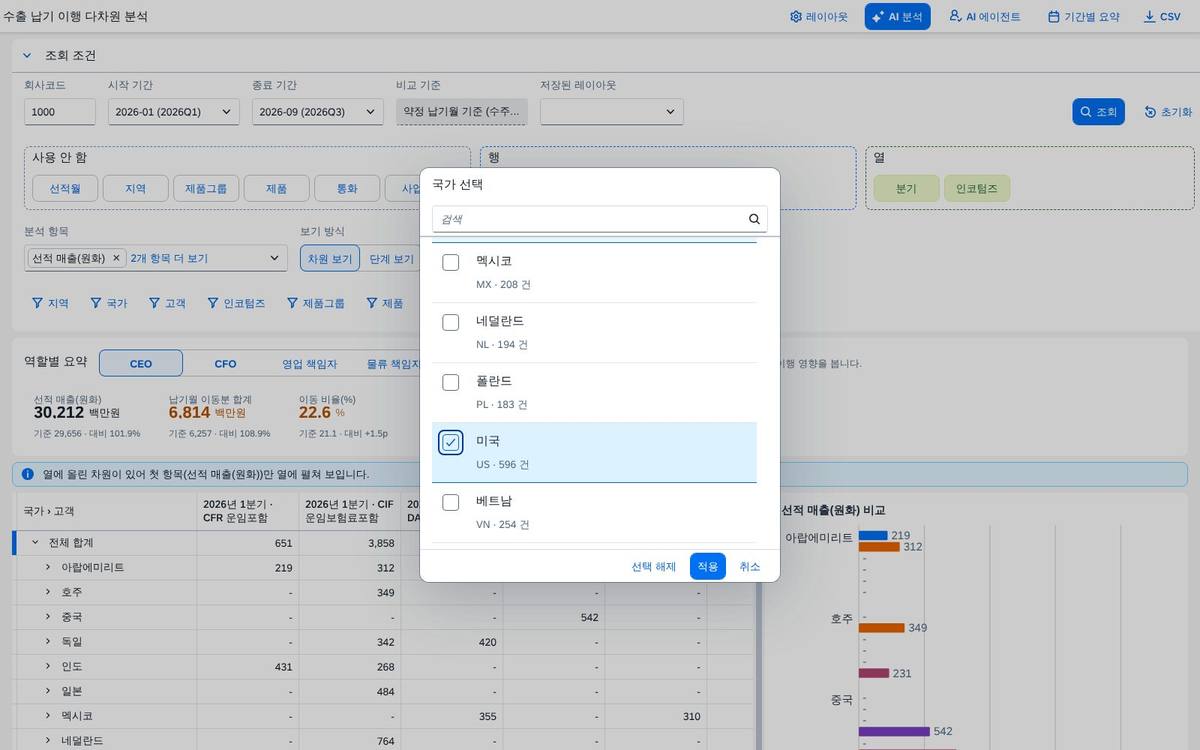Click the 지역 dimension chip
This screenshot has width=1200, height=750.
[x=136, y=188]
